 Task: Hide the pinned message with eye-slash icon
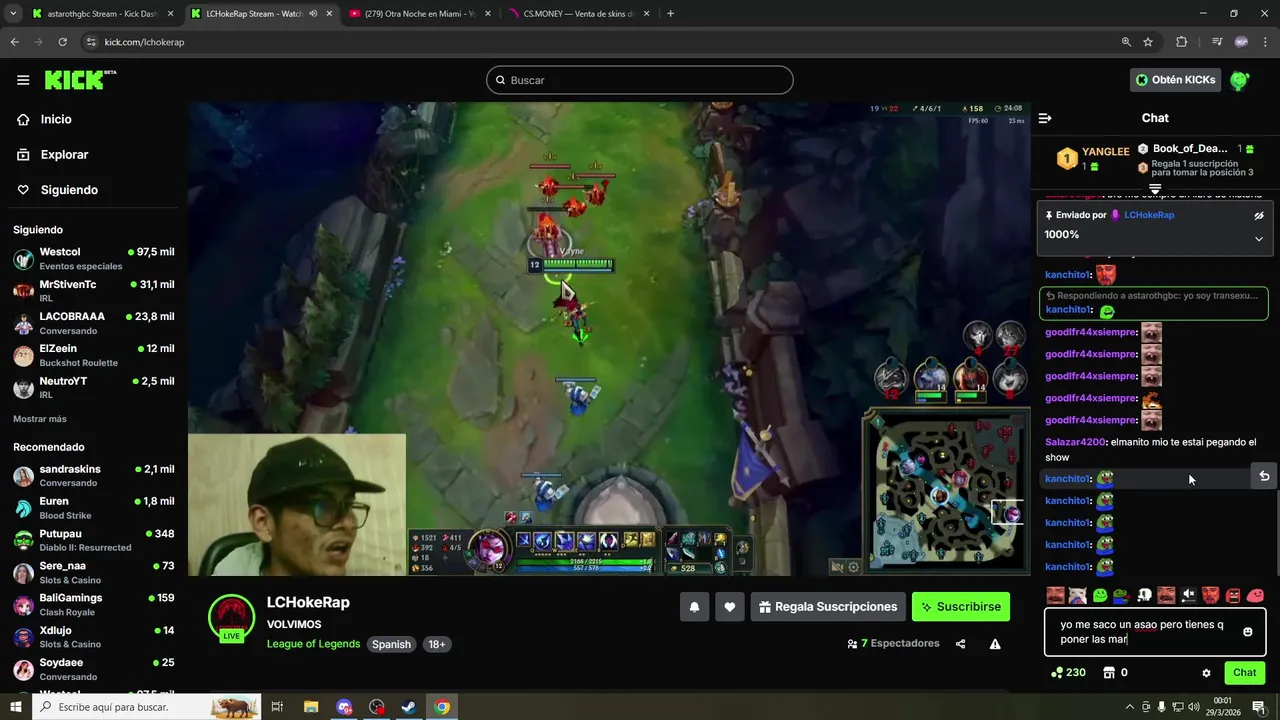1259,215
